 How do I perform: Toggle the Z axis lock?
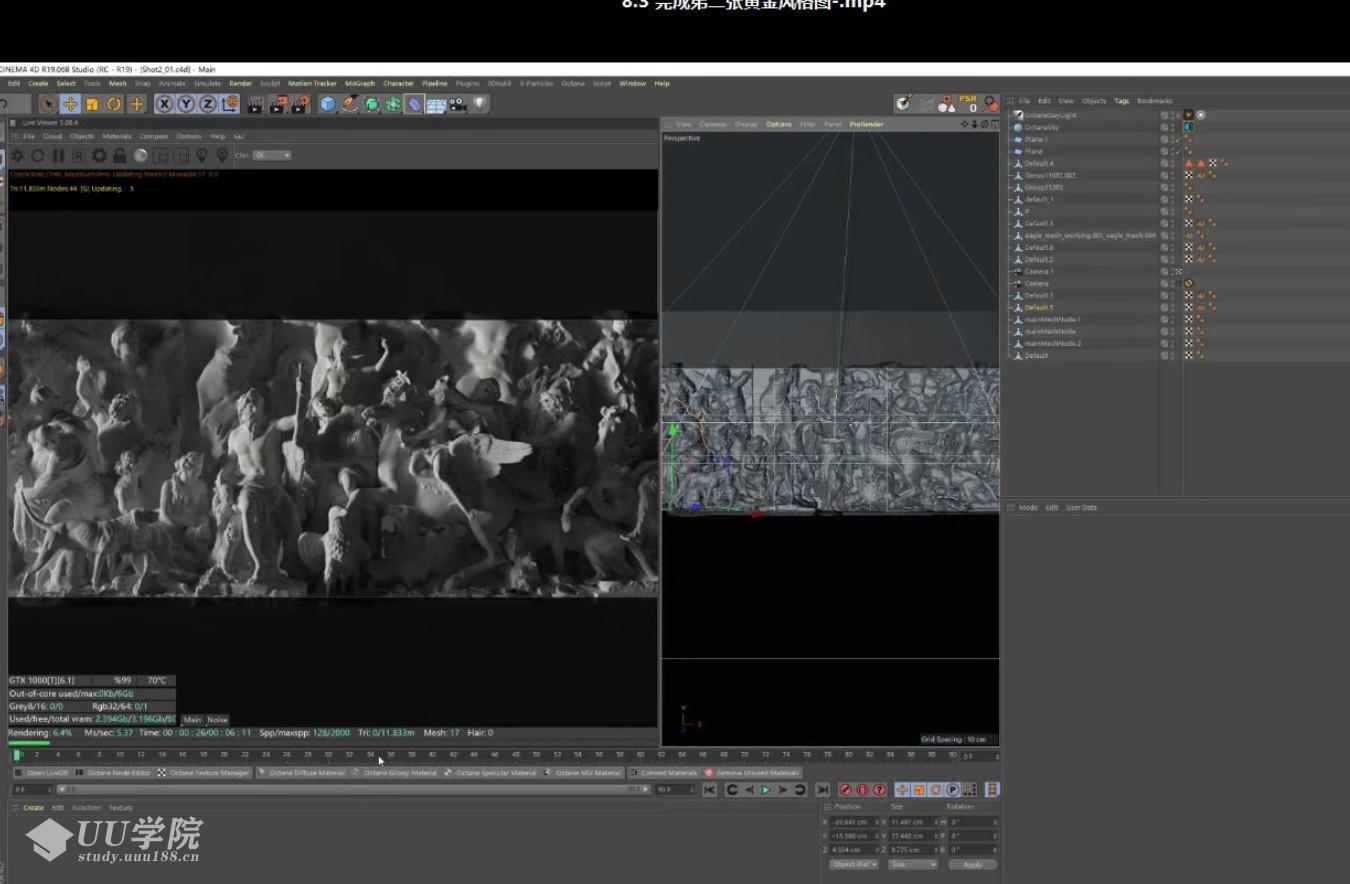[208, 104]
